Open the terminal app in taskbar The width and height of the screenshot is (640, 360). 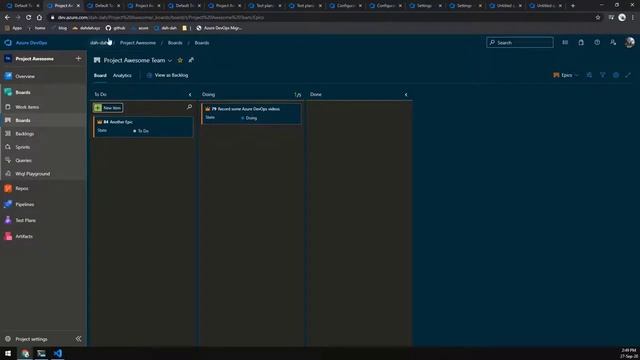point(41,353)
